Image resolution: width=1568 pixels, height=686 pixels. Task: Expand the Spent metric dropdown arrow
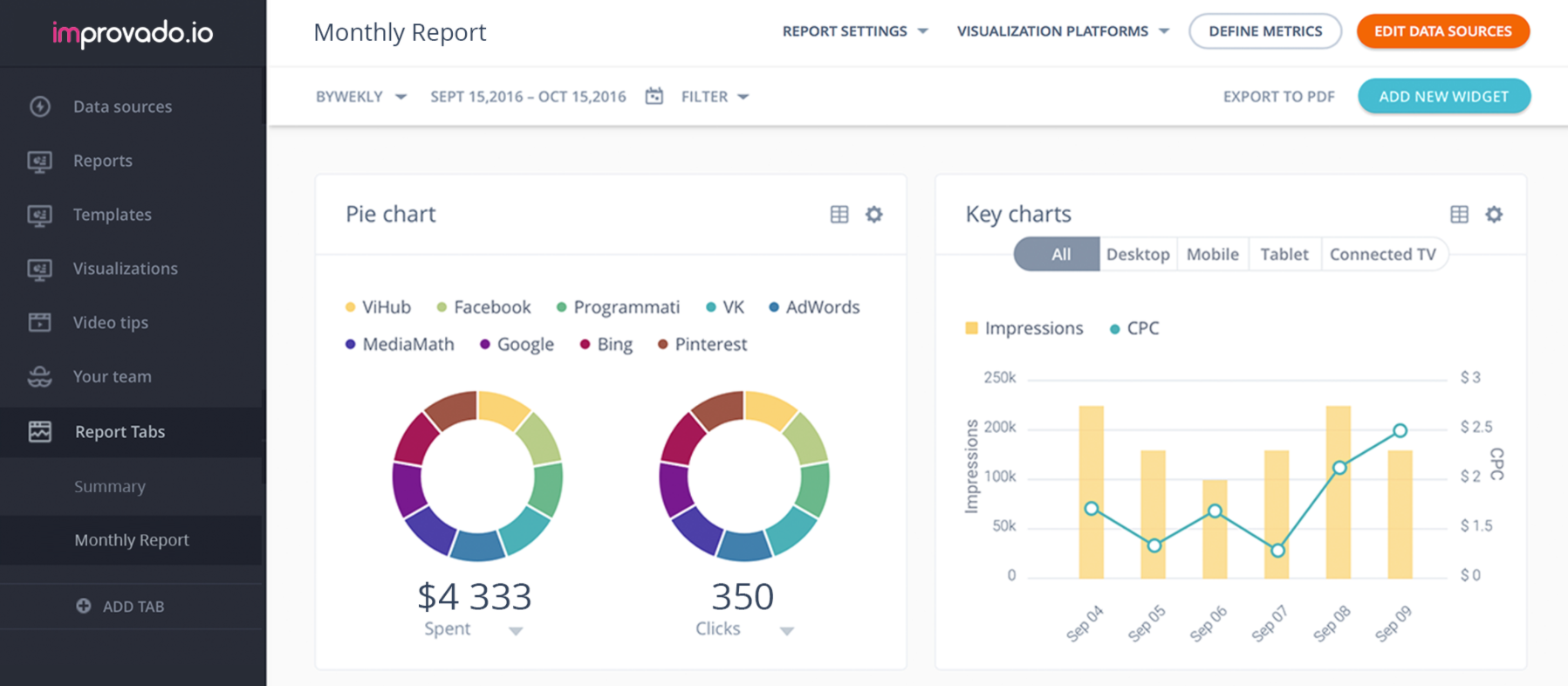[516, 631]
